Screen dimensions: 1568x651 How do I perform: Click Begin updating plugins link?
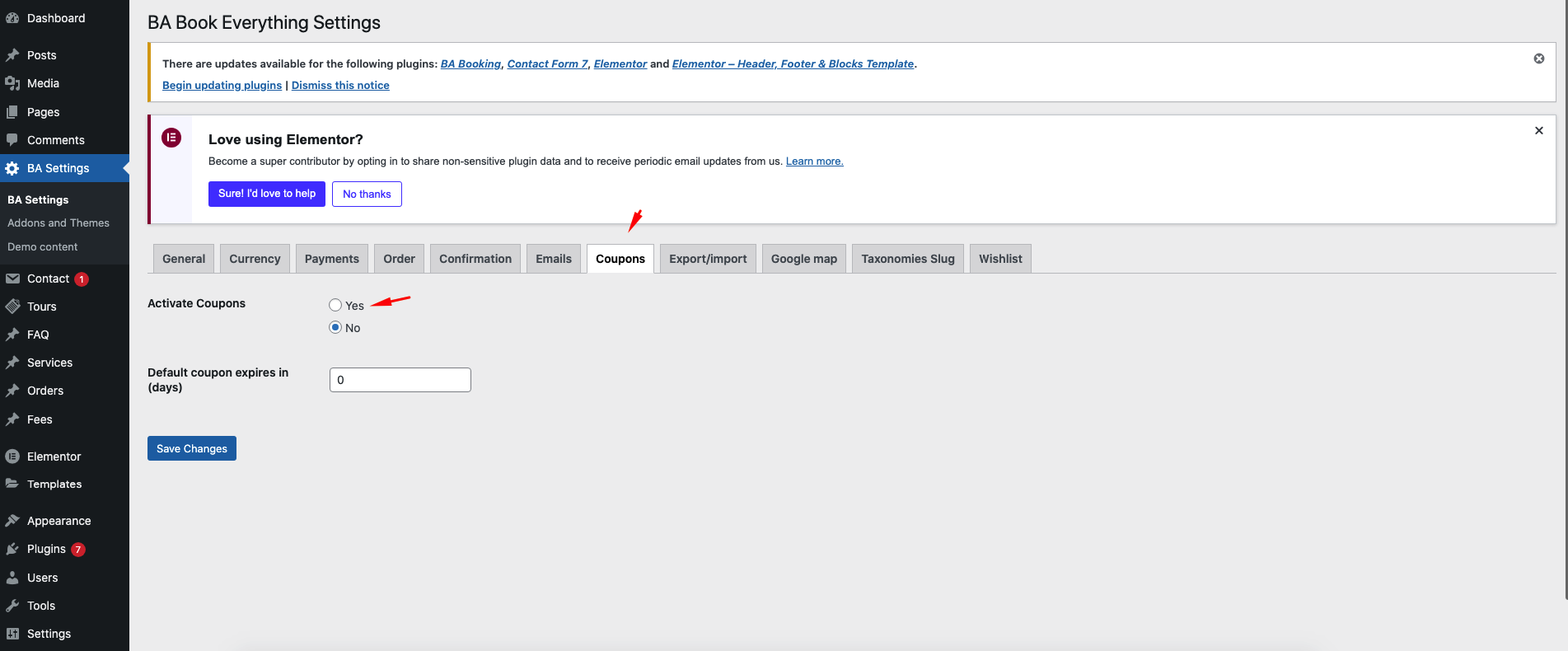point(222,85)
